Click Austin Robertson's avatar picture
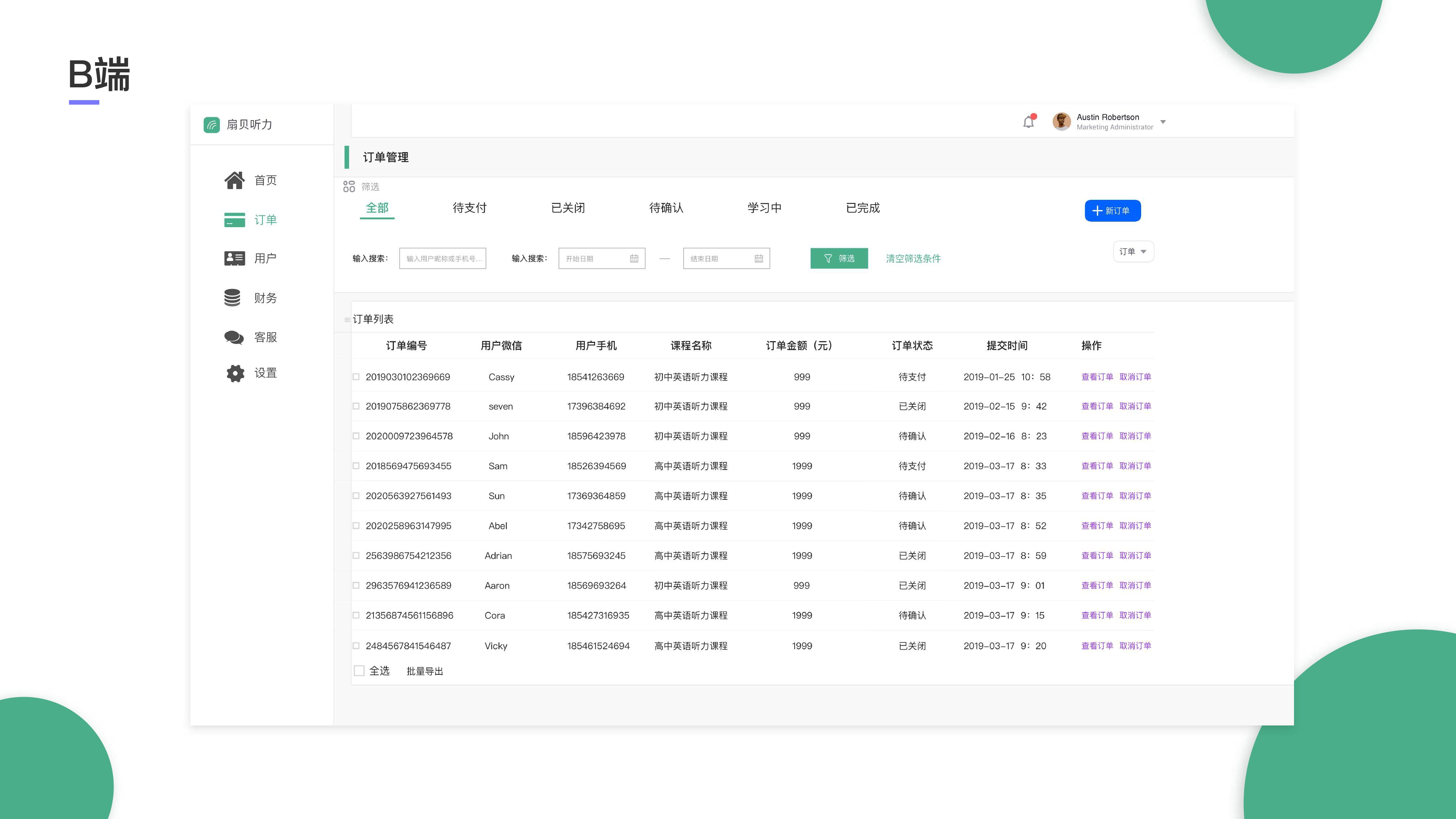Image resolution: width=1456 pixels, height=819 pixels. pos(1061,122)
